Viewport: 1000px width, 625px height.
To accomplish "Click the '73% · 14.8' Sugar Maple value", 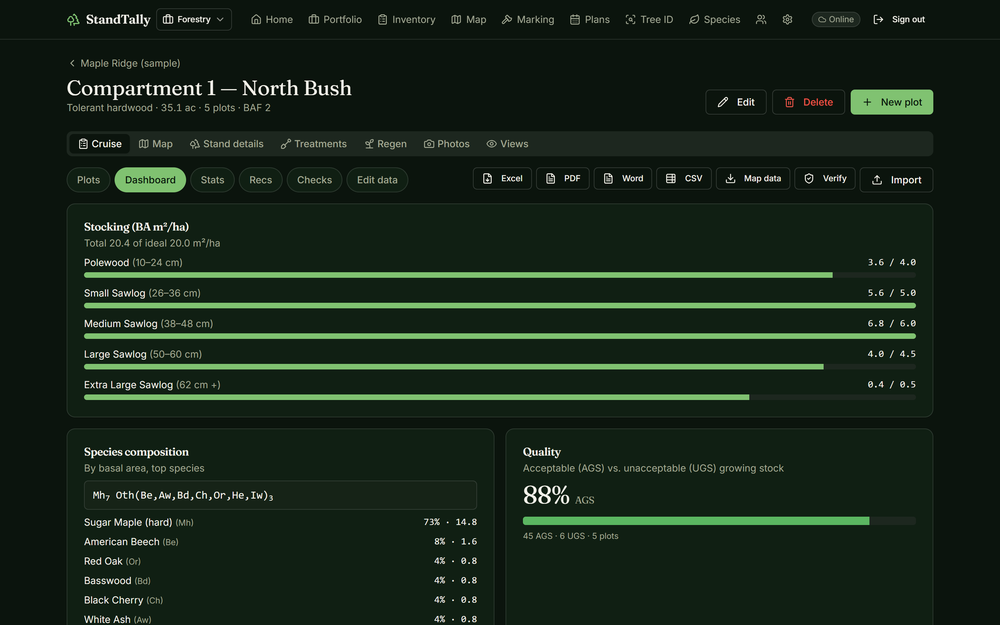I will pyautogui.click(x=450, y=522).
